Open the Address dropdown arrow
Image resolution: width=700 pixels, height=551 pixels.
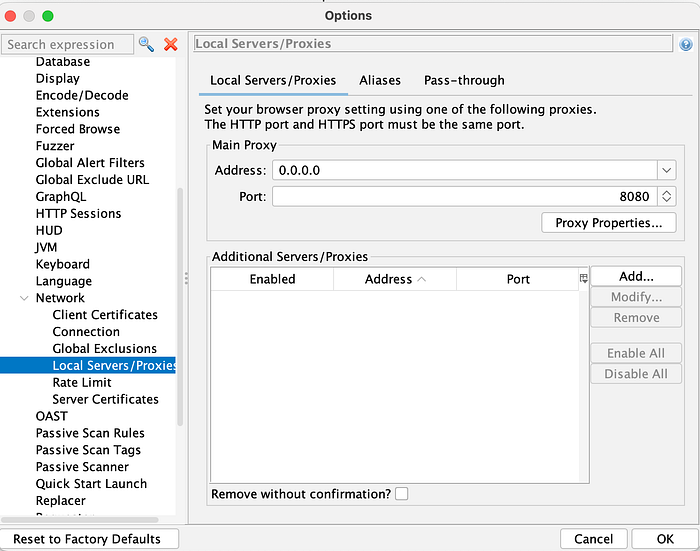click(667, 170)
